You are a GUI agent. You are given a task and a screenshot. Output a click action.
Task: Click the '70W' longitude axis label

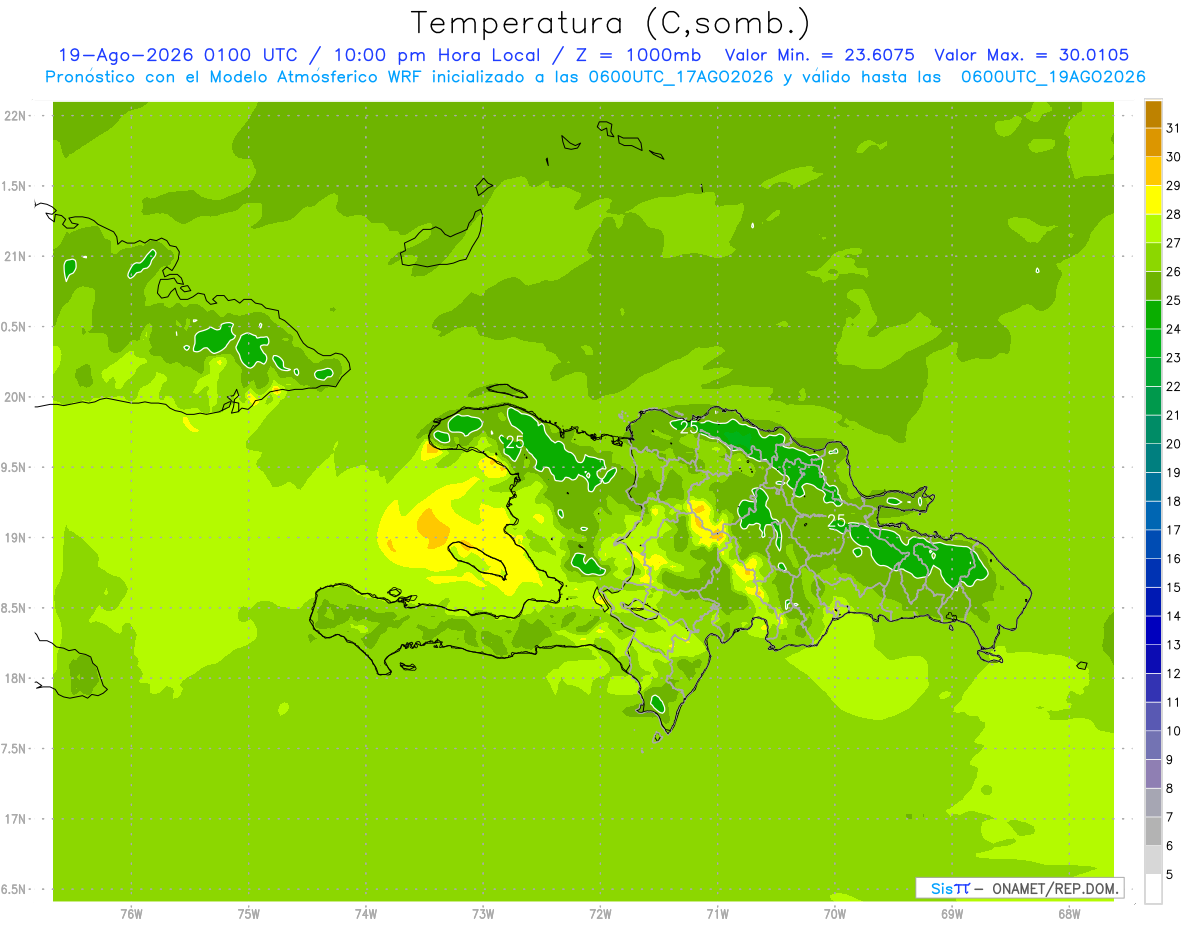835,914
